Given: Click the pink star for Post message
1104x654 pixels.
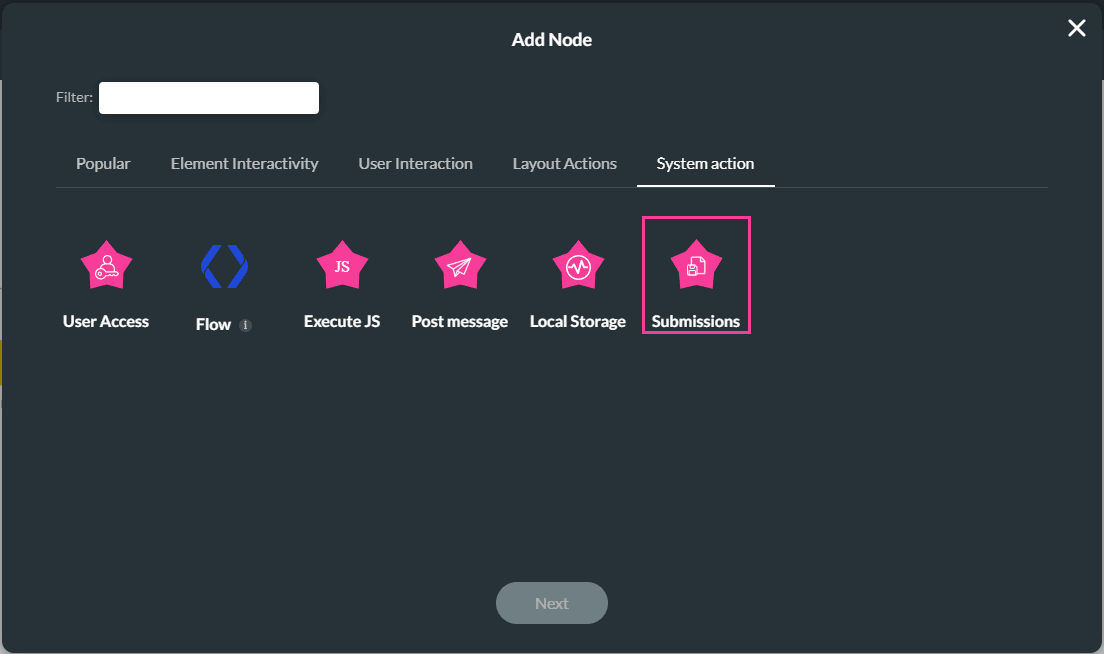Looking at the screenshot, I should (460, 264).
